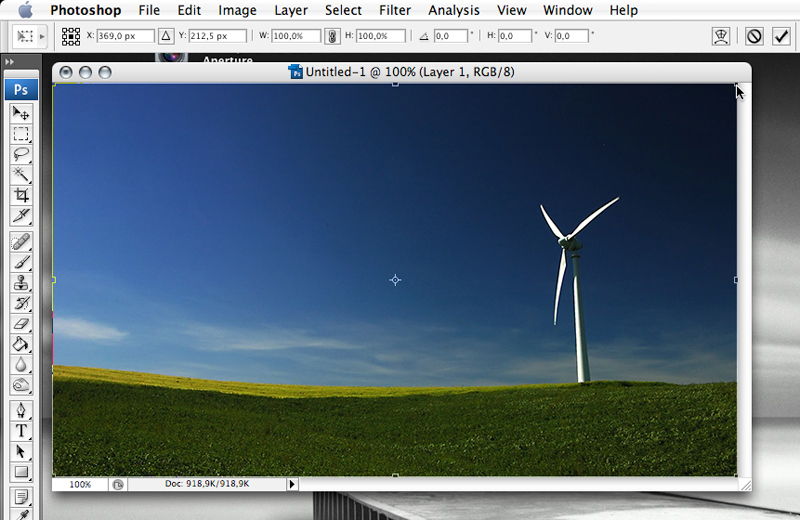This screenshot has width=800, height=520.
Task: Commit the transform with the checkmark
Action: pos(781,36)
